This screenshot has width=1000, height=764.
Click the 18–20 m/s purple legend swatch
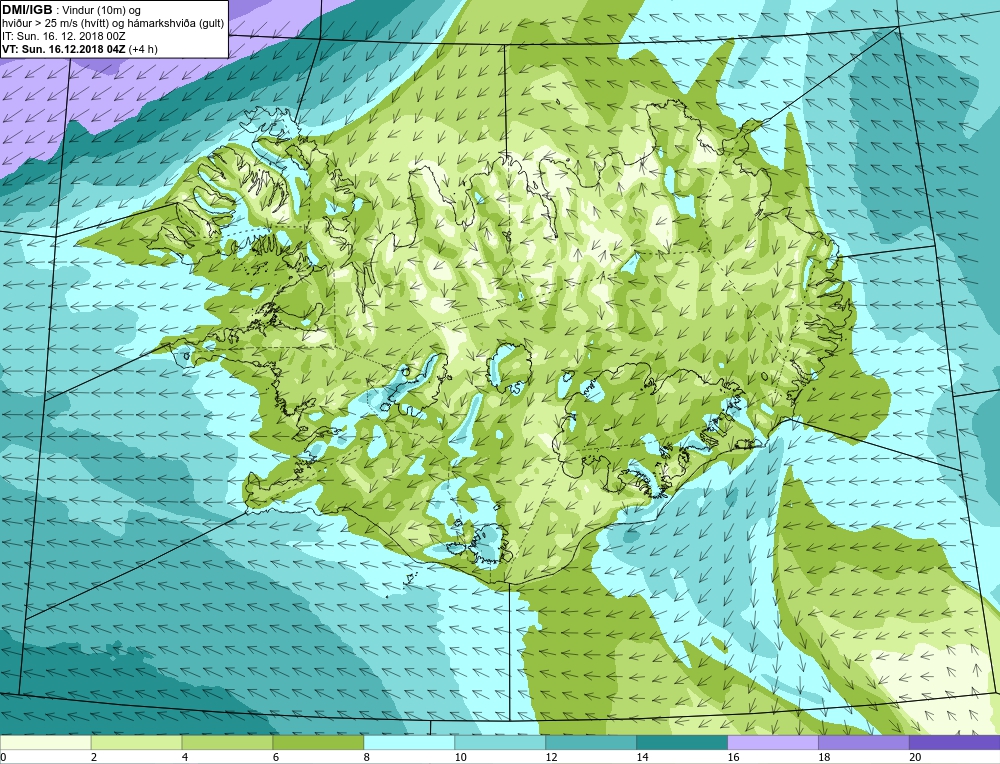coord(864,743)
